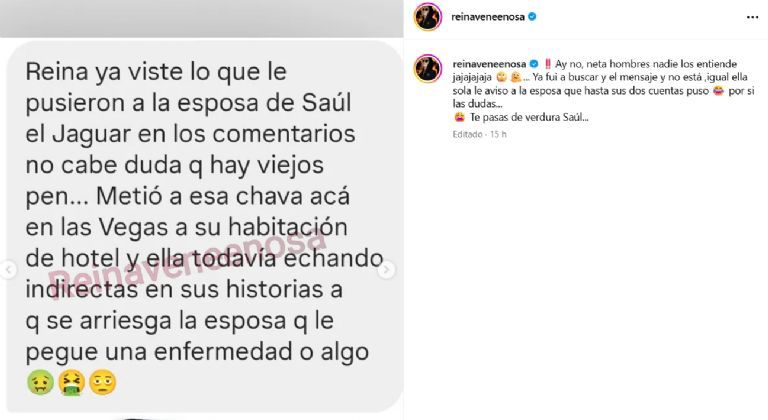768x420 pixels.
Task: Click the green nauseated face emoji
Action: pos(40,383)
